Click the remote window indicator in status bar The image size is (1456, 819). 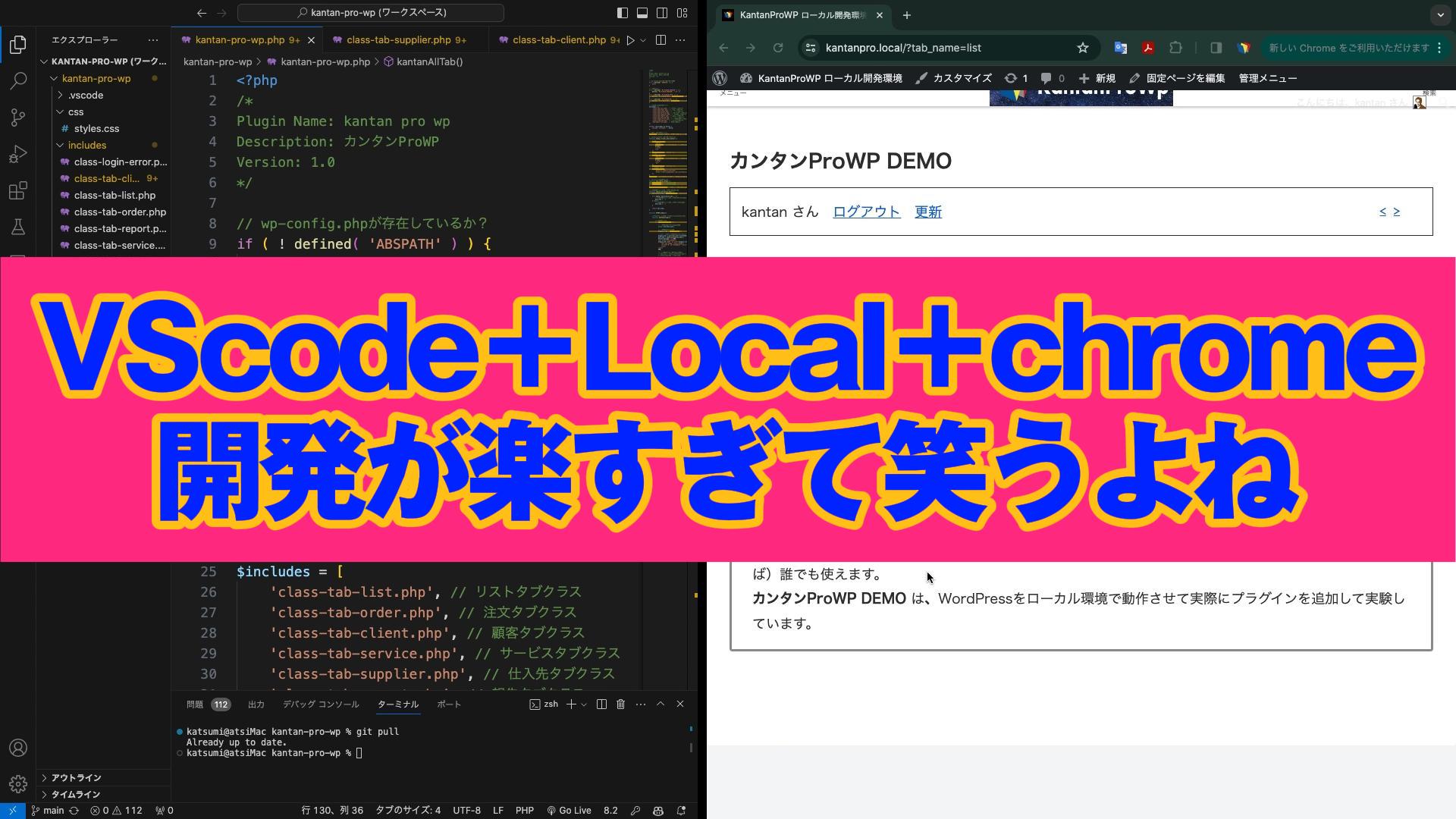point(12,810)
